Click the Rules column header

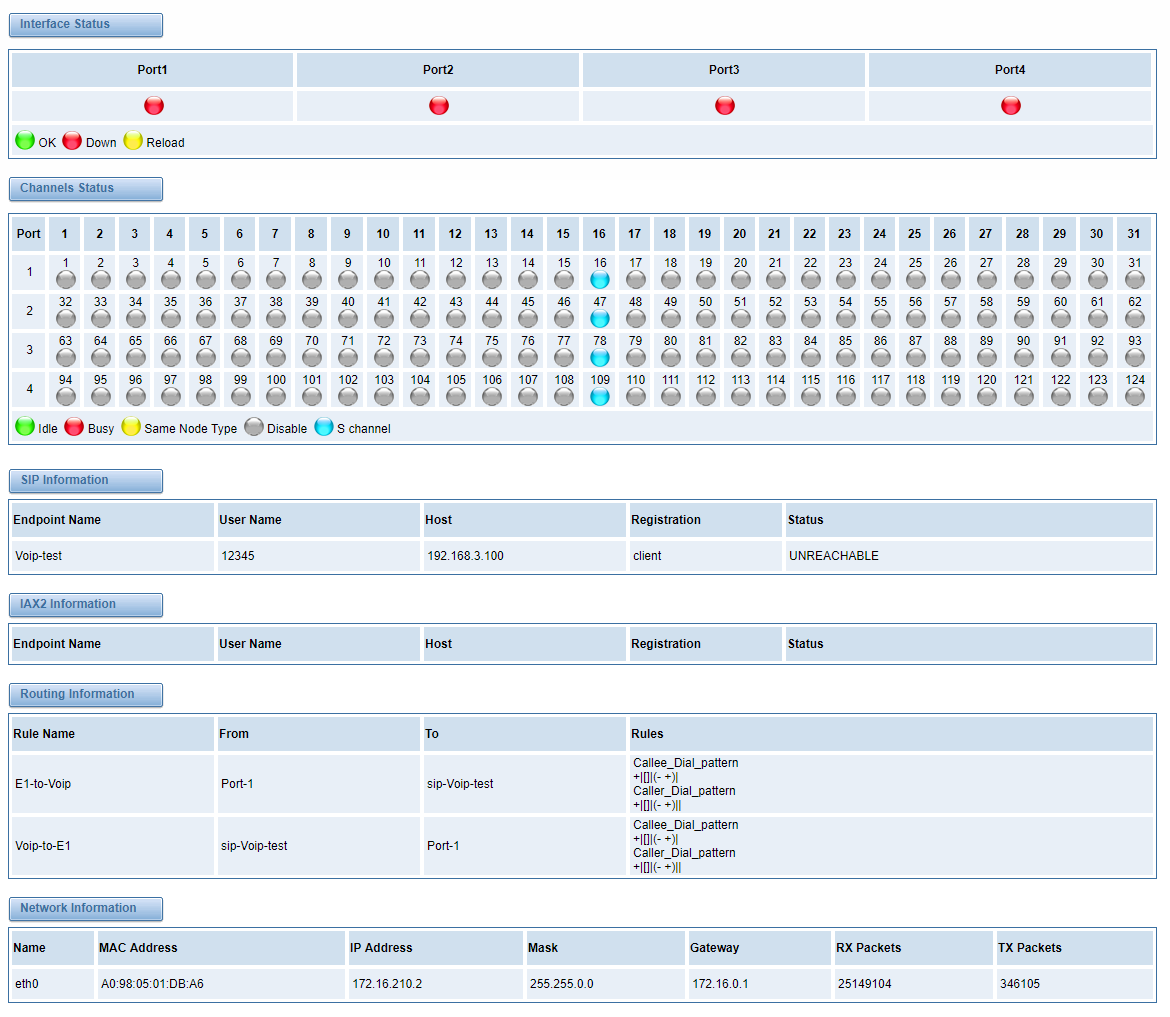point(892,733)
